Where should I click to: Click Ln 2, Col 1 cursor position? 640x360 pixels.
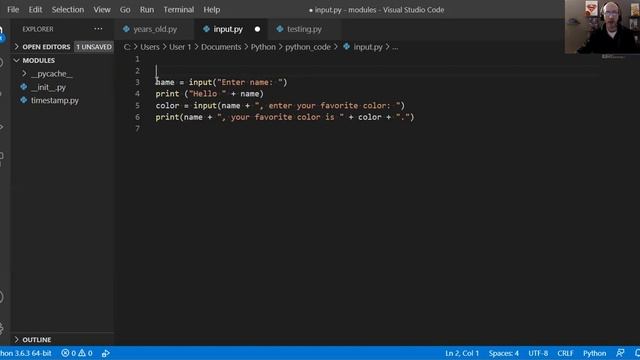pyautogui.click(x=462, y=353)
